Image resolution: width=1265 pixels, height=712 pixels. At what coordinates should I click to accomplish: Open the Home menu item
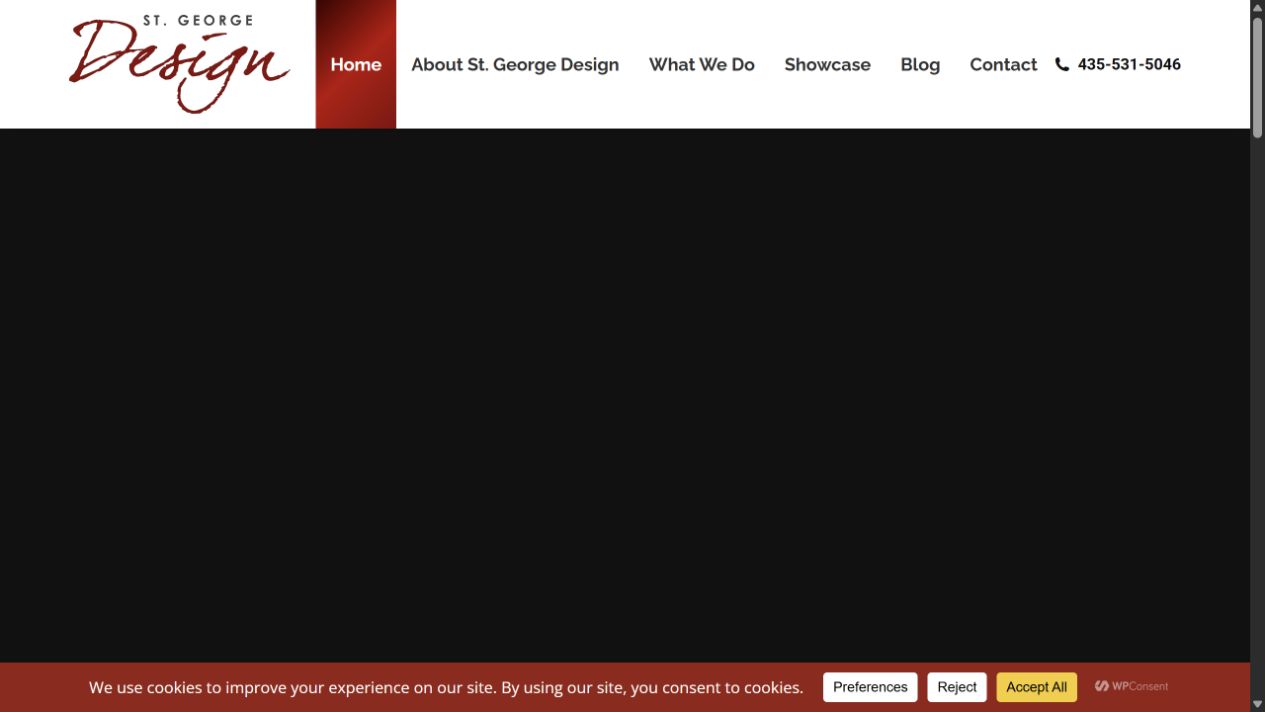[356, 64]
